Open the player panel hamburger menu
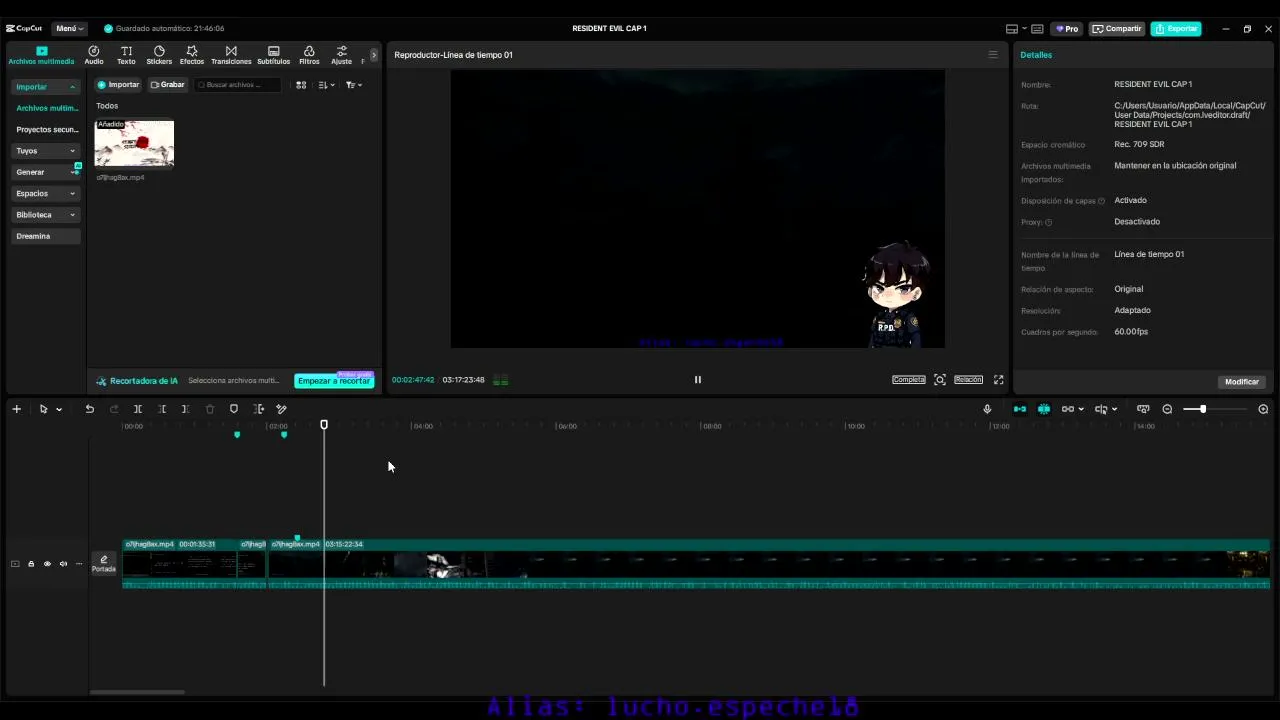Image resolution: width=1280 pixels, height=720 pixels. tap(993, 55)
